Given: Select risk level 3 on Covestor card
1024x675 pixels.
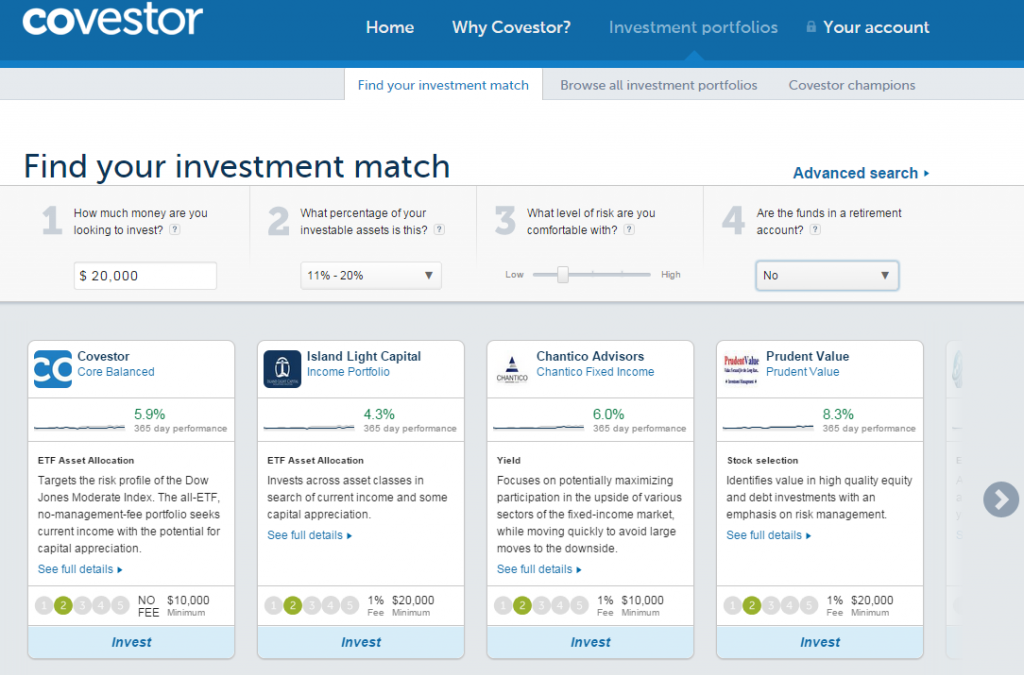Looking at the screenshot, I should click(x=82, y=605).
